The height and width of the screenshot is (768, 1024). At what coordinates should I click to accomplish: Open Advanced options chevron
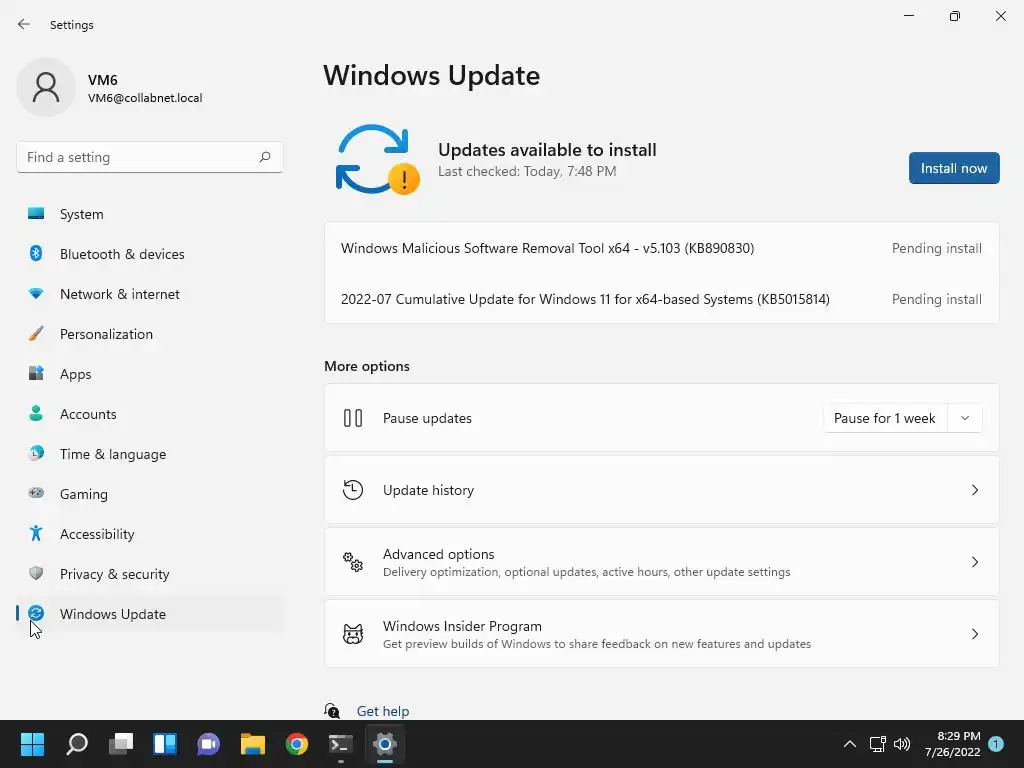[x=974, y=562]
